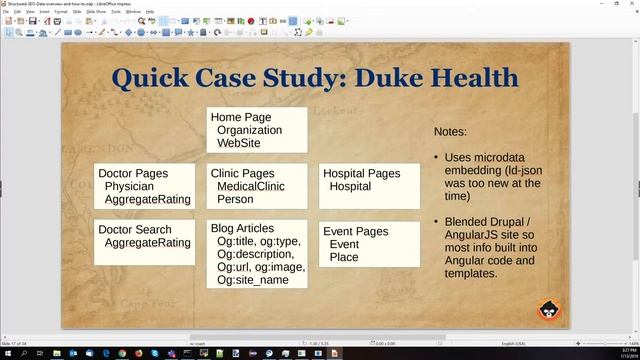
Task: Open the Fill Color dropdown arrow
Action: [49, 33]
